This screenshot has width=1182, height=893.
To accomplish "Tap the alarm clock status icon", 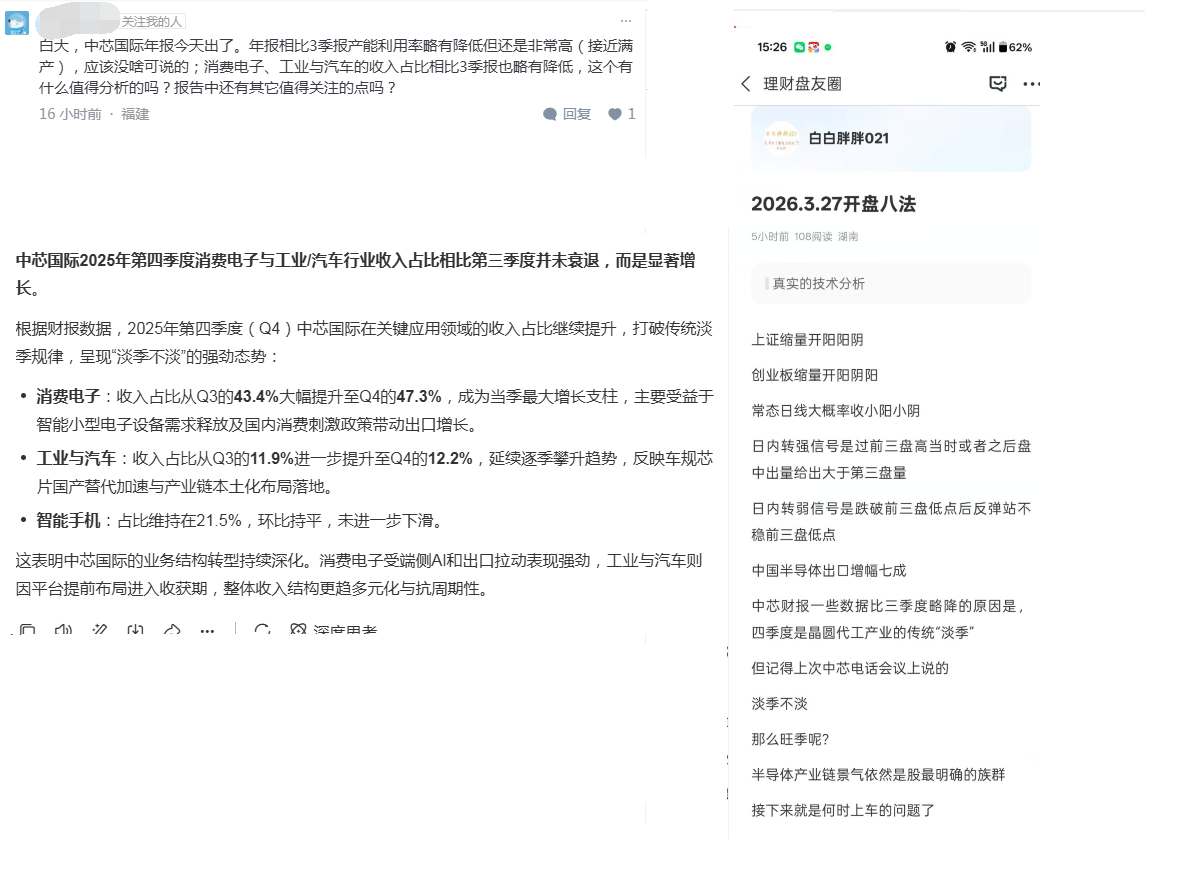I will (951, 47).
